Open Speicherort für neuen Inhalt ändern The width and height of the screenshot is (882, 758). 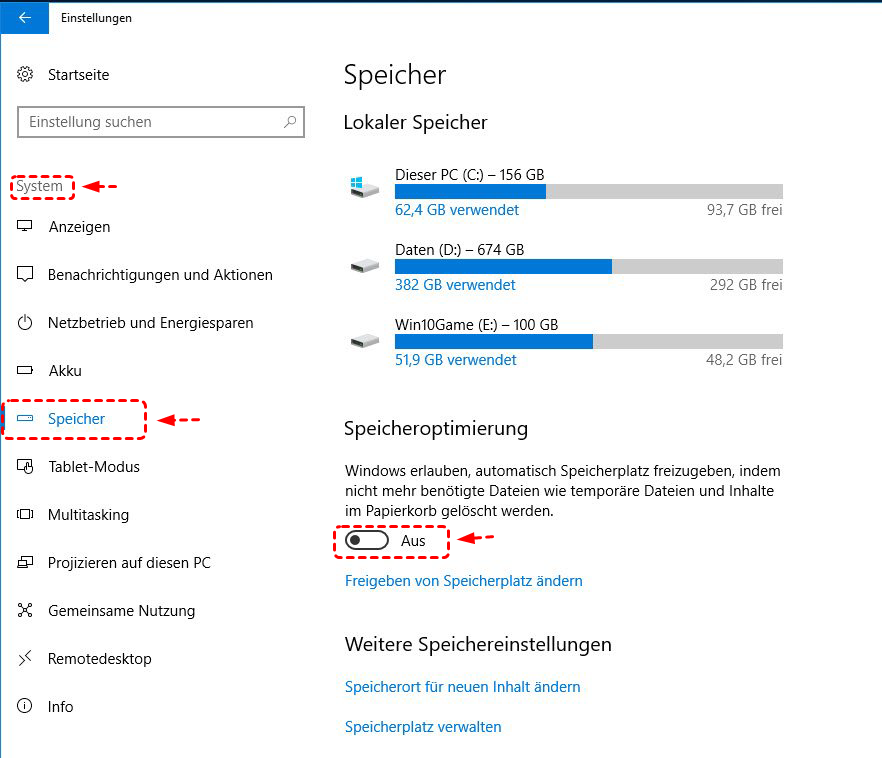[x=462, y=687]
